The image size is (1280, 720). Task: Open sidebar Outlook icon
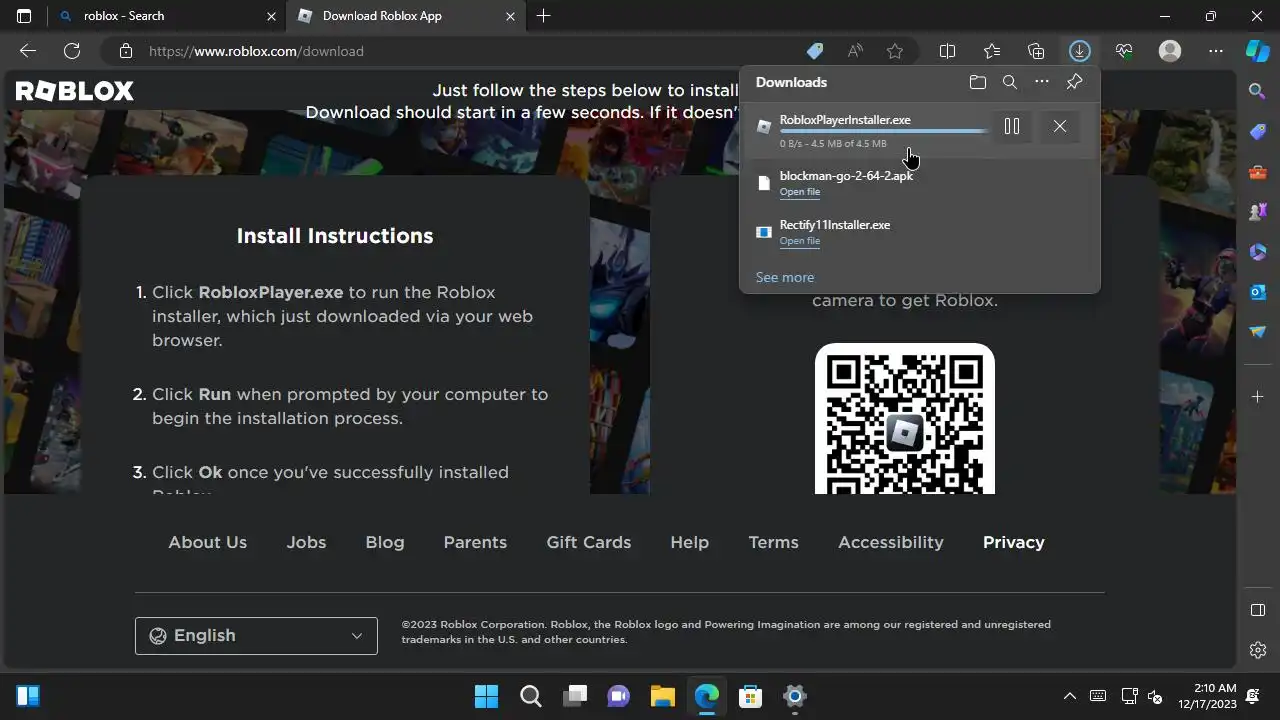click(1257, 292)
